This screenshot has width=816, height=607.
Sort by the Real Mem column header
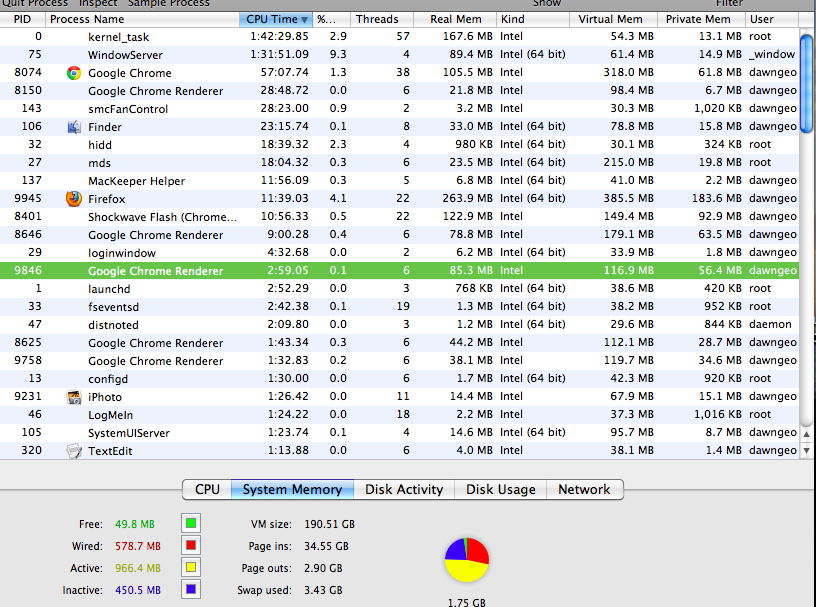click(455, 19)
